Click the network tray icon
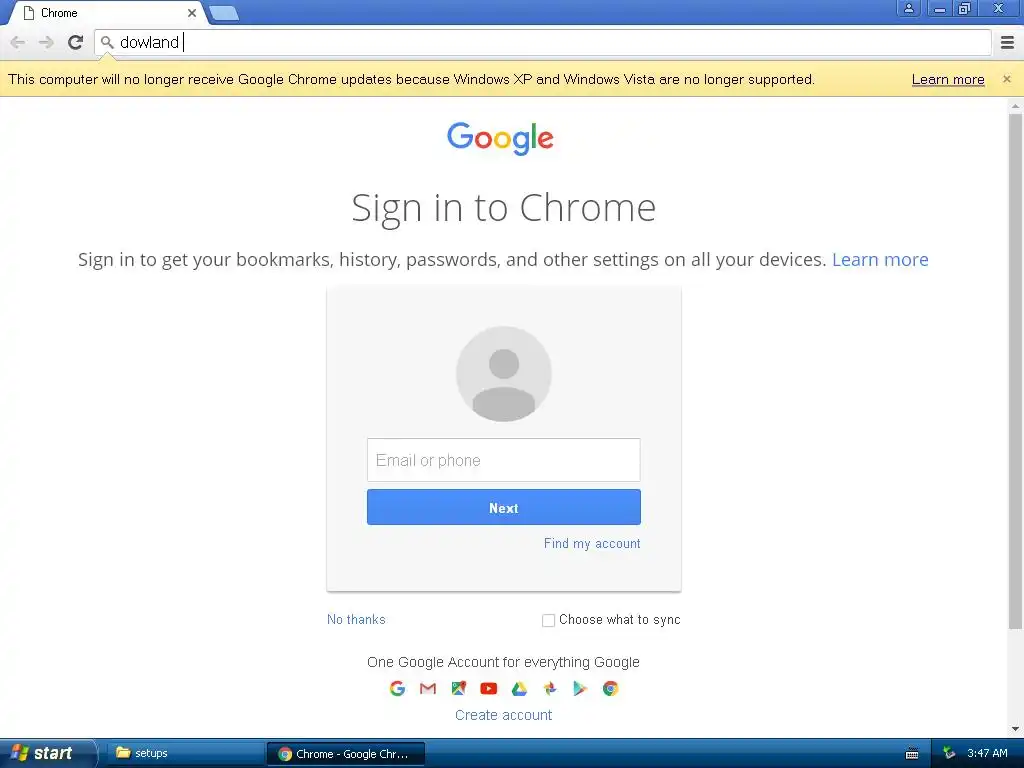This screenshot has height=768, width=1024. [949, 754]
